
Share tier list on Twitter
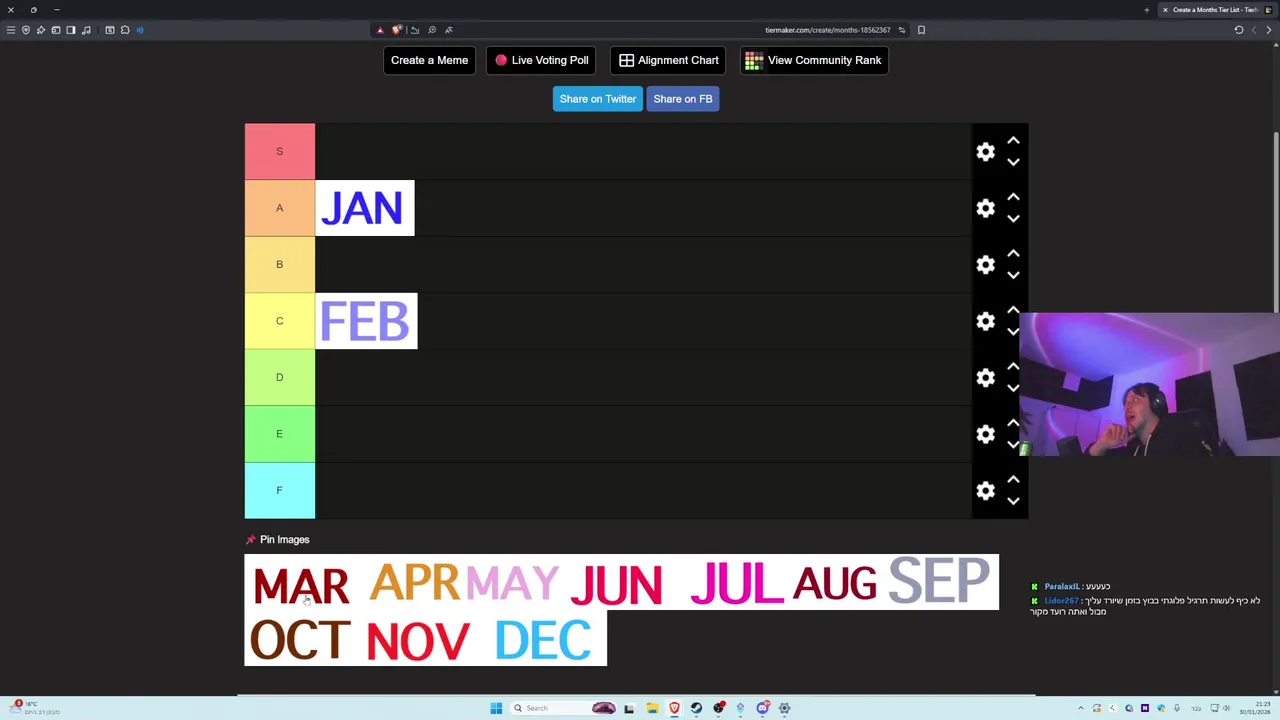tap(597, 99)
